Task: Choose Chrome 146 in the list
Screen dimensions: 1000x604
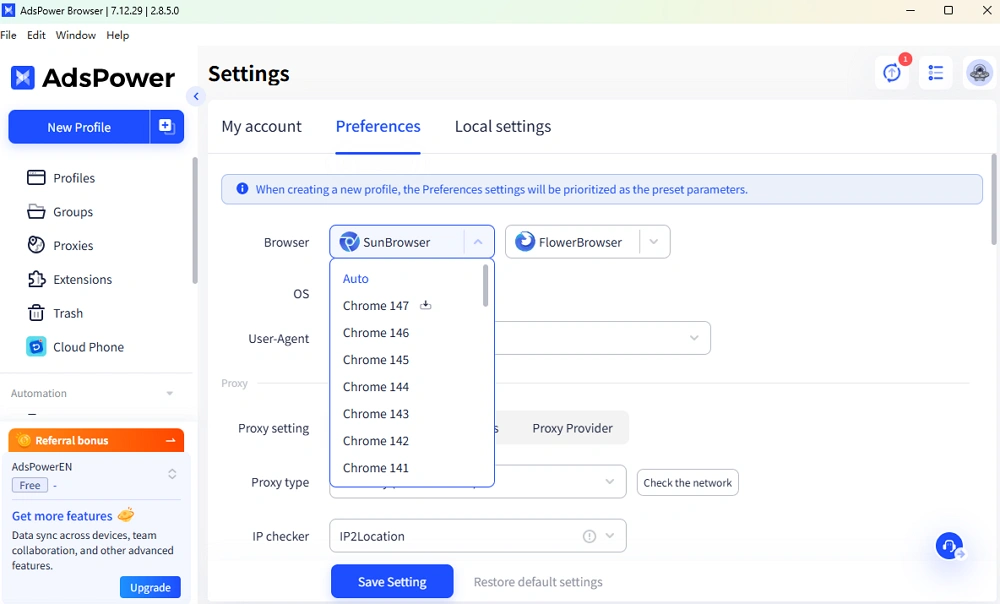Action: [375, 332]
